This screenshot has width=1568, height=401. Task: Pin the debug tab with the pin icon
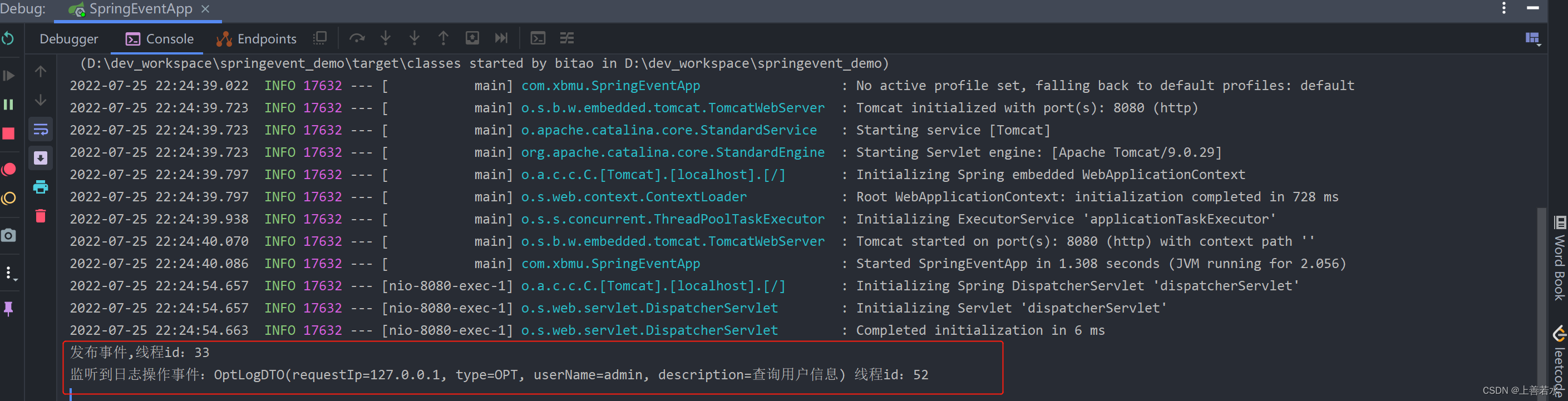8,309
